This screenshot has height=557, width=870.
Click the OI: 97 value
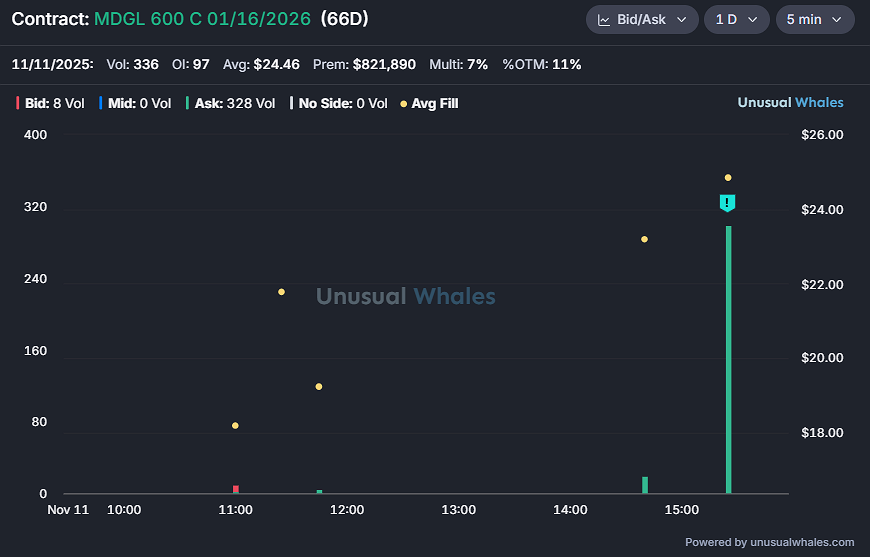[x=190, y=64]
